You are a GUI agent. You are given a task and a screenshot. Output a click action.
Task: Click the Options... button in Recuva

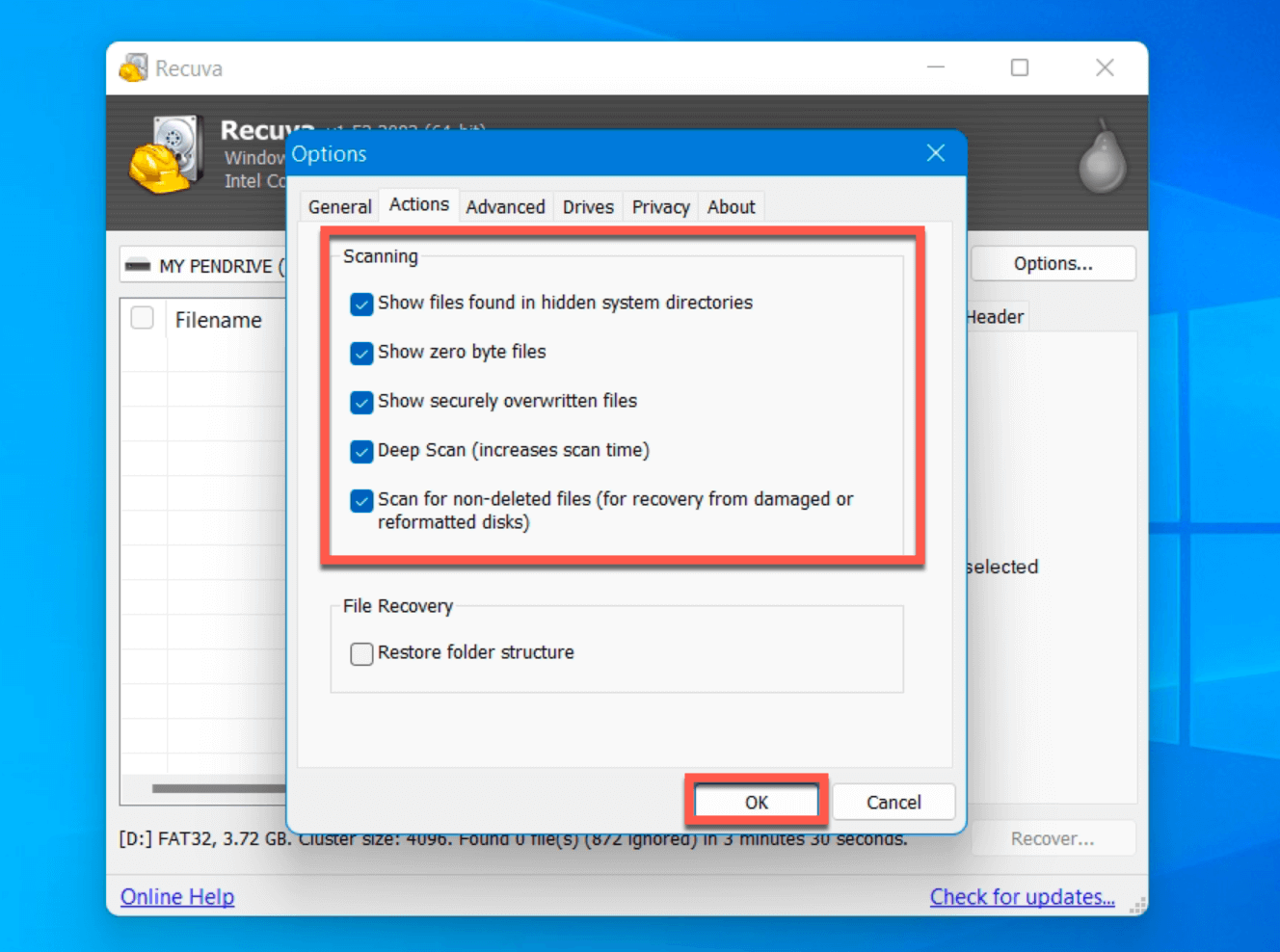tap(1053, 264)
